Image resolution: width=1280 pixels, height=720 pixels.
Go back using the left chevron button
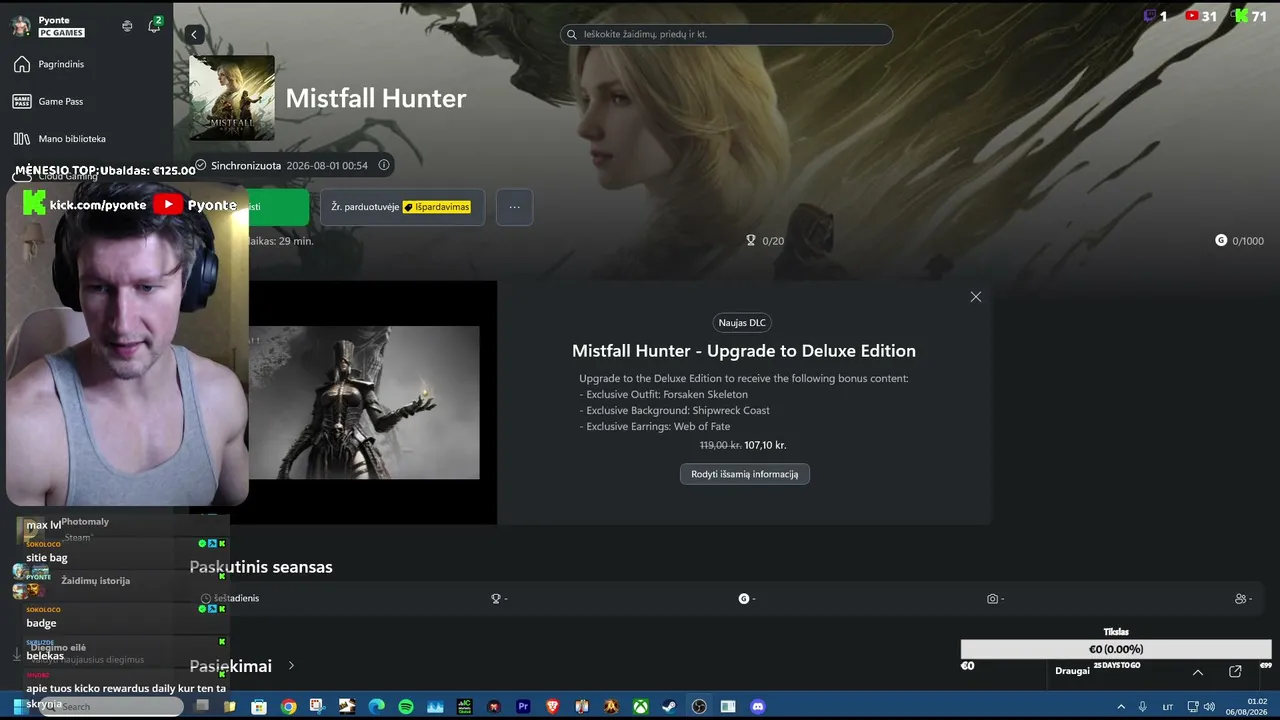tap(194, 34)
